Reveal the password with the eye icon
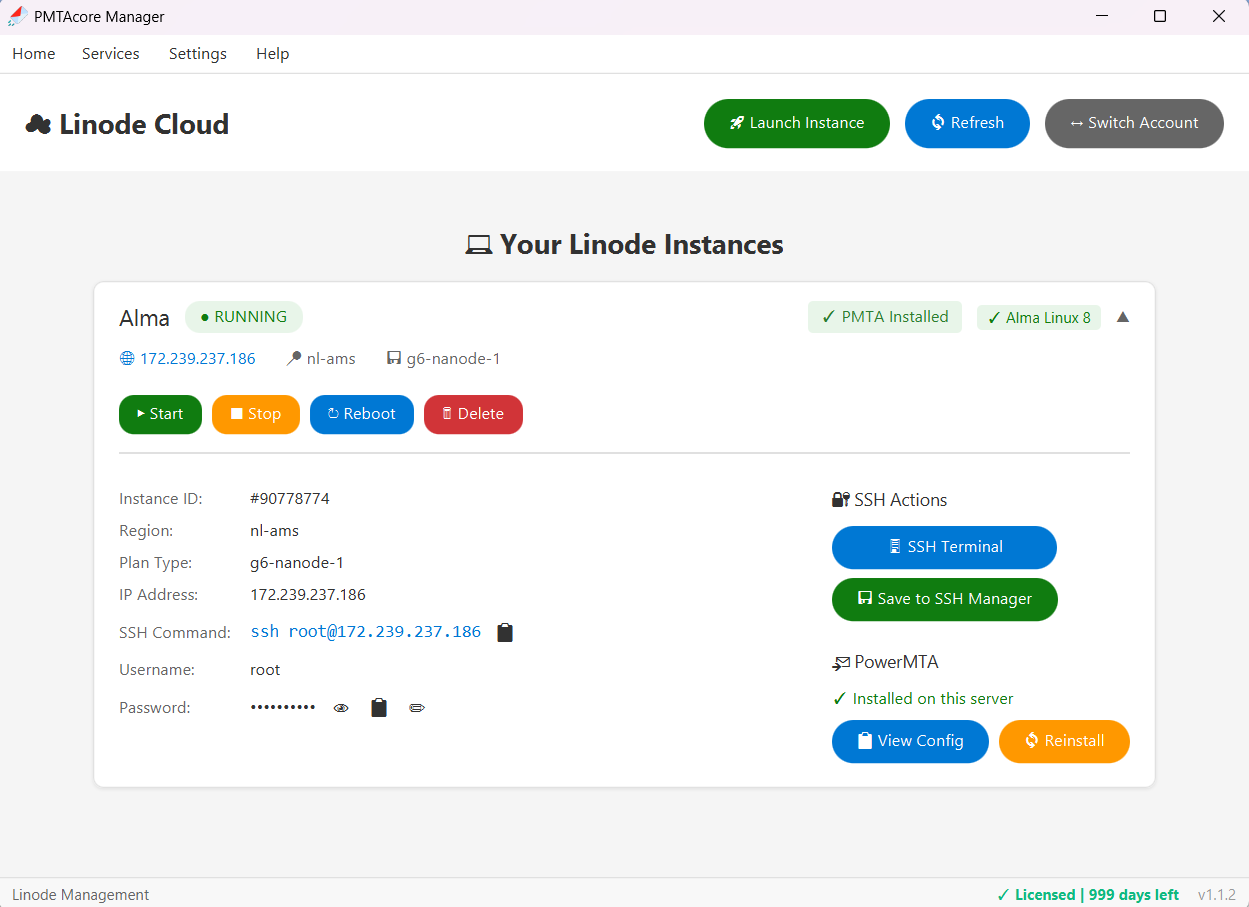1249x907 pixels. (x=341, y=707)
